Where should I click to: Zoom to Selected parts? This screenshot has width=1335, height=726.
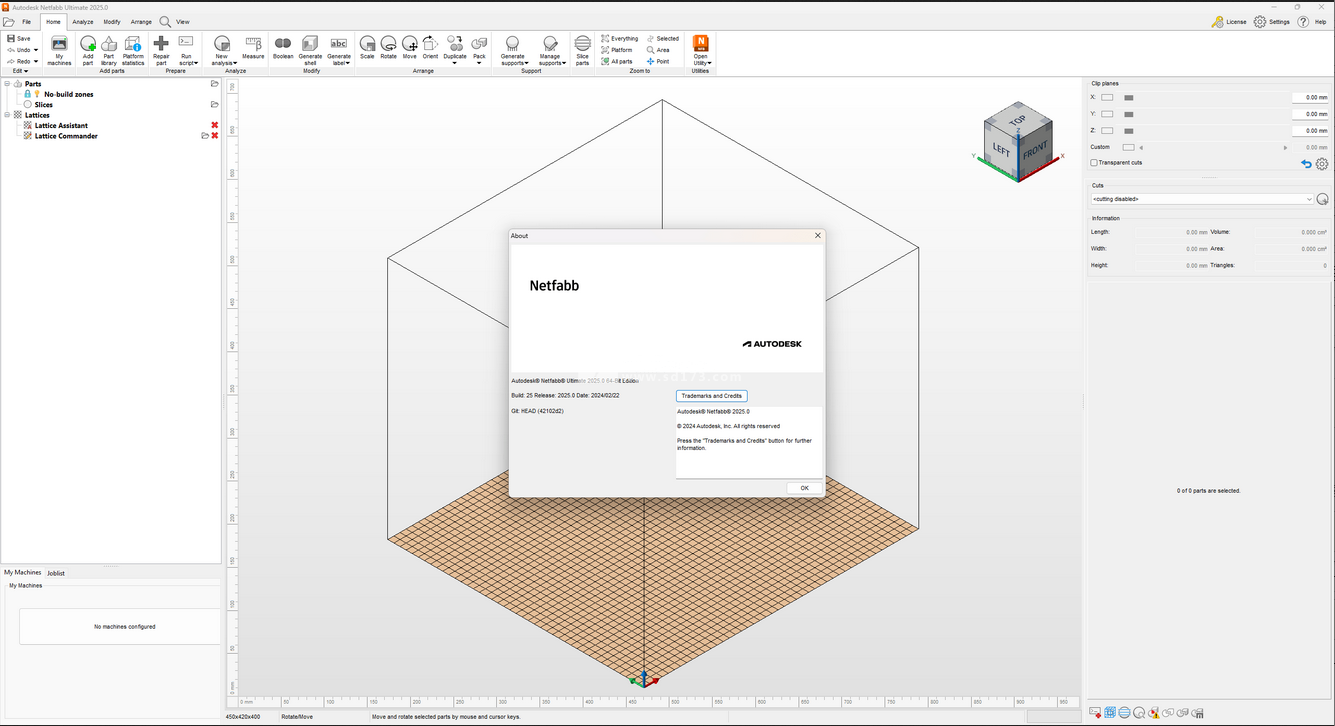click(662, 39)
